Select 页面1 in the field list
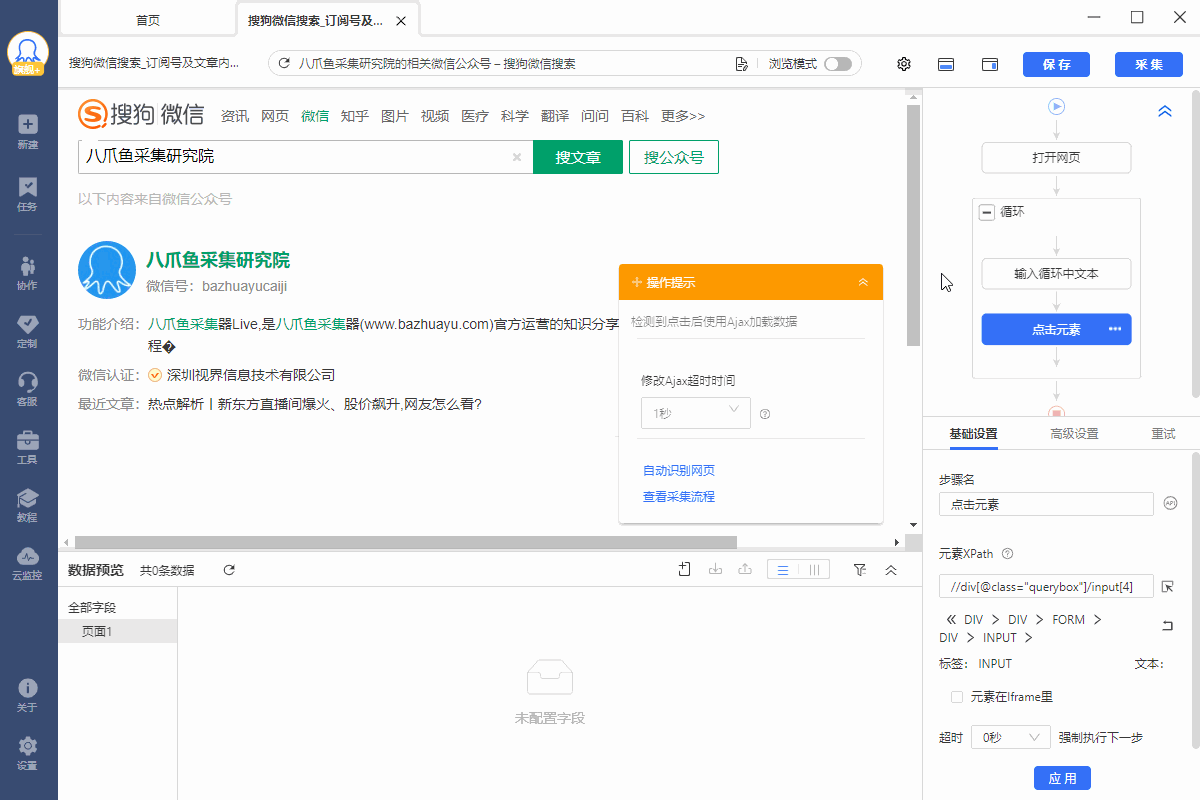Screen dimensions: 1200x800 118,631
